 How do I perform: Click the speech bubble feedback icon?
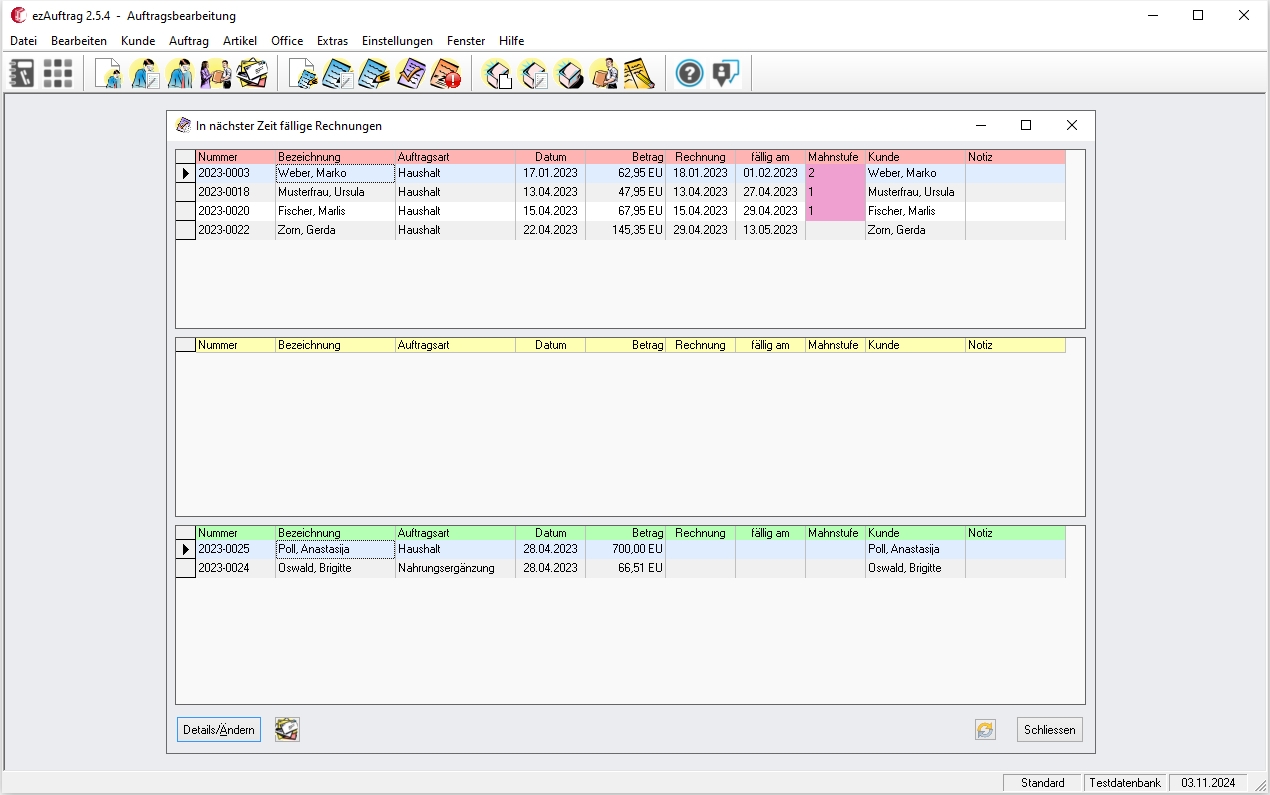tap(726, 73)
